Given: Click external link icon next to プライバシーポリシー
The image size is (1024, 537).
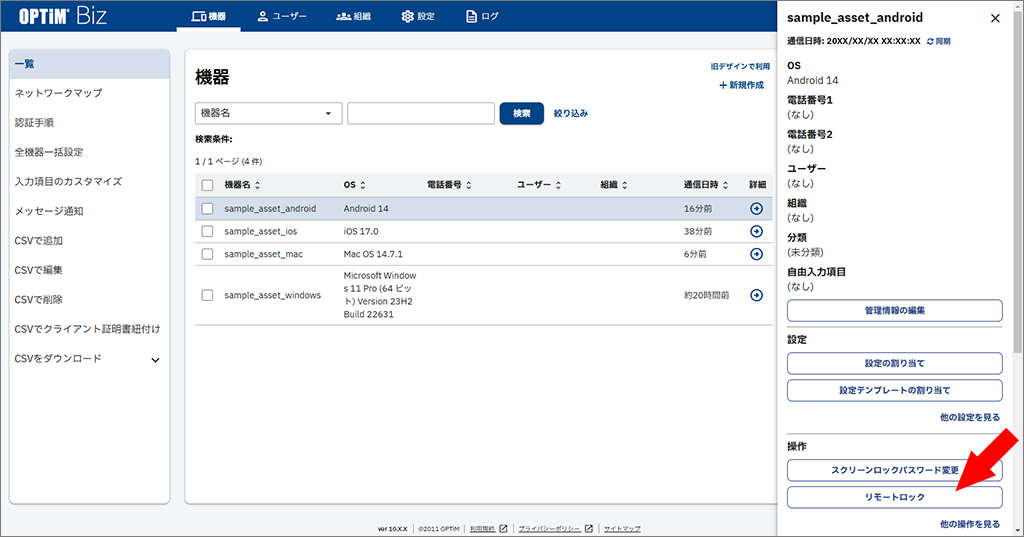Looking at the screenshot, I should pyautogui.click(x=589, y=529).
